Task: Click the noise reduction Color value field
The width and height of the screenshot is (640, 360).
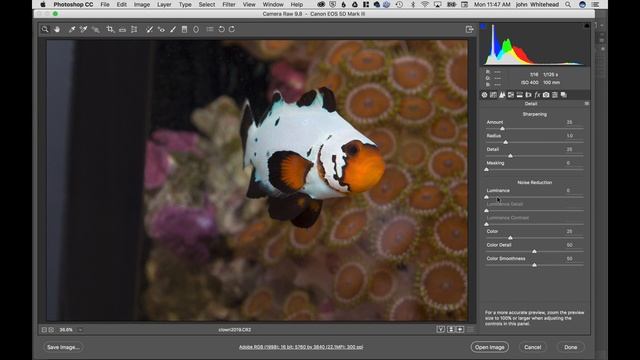Action: (569, 231)
